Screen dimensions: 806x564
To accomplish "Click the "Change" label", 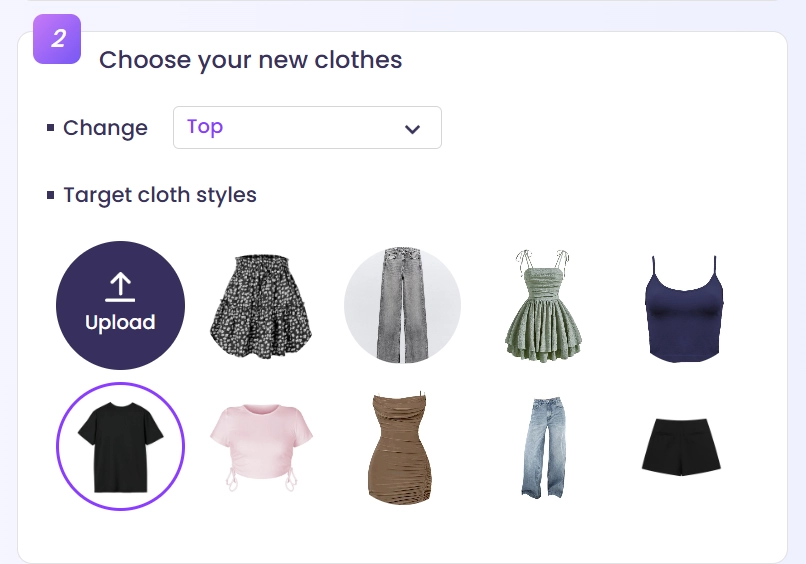I will click(105, 128).
